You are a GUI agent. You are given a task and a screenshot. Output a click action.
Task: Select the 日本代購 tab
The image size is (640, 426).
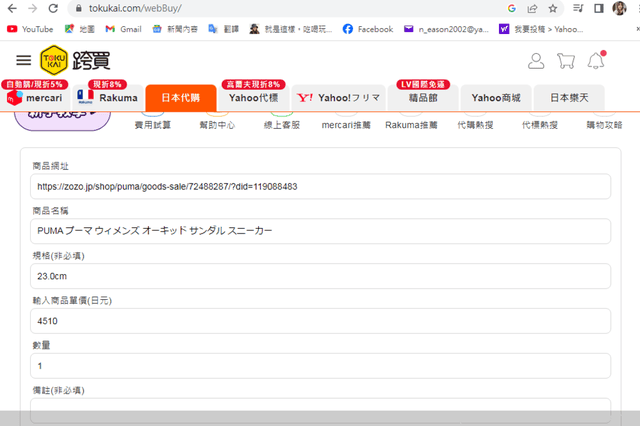pos(181,98)
